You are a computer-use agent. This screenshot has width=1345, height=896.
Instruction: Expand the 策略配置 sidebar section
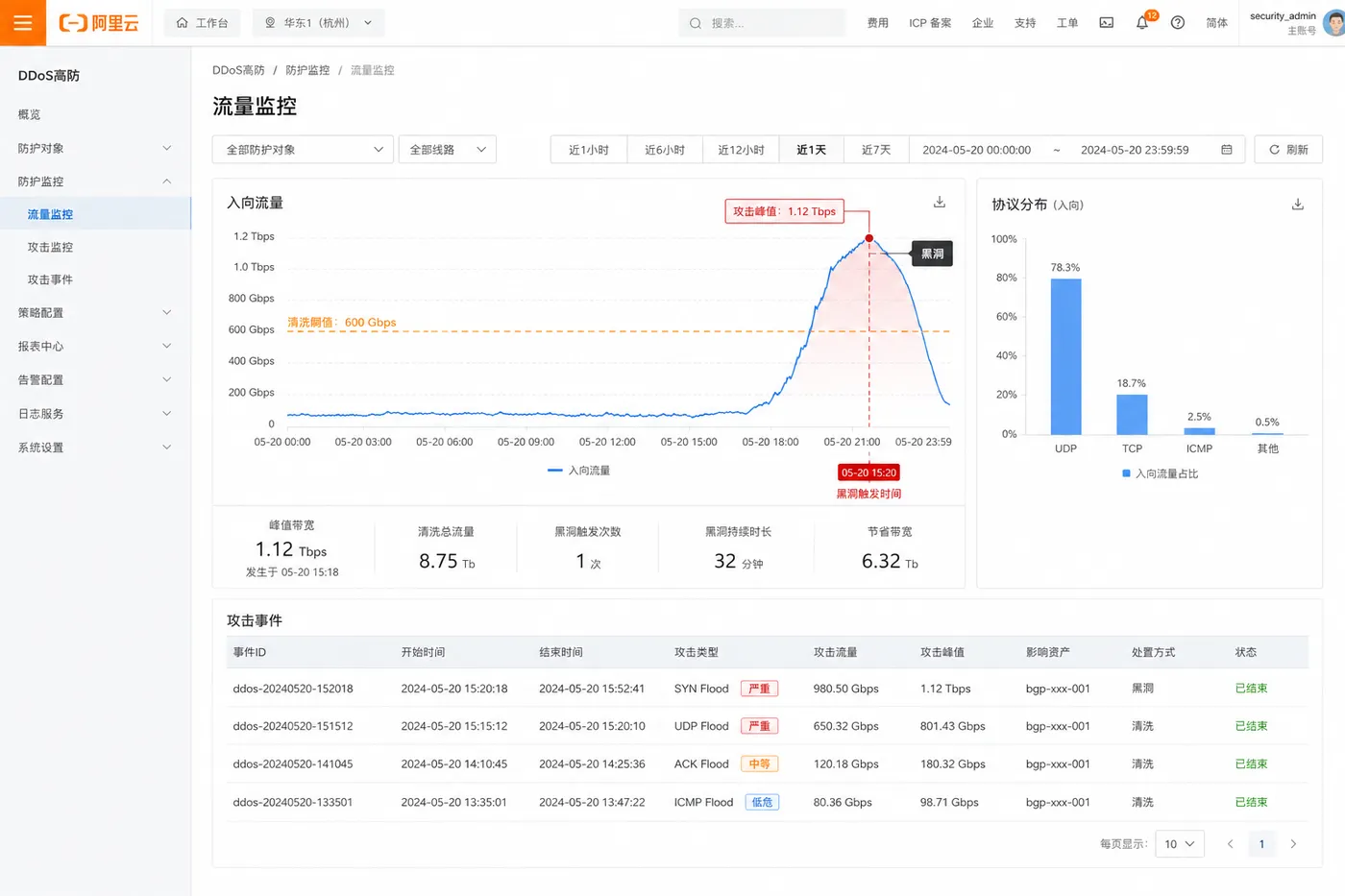click(95, 313)
